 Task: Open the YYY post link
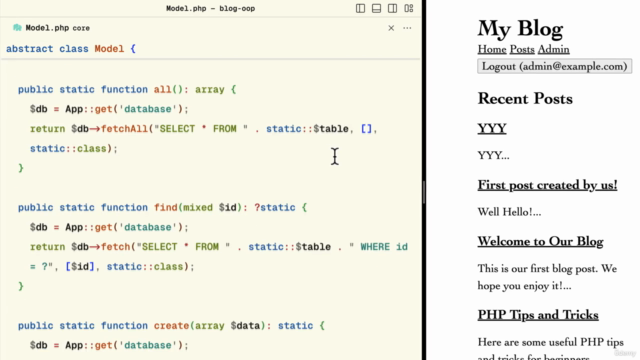tap(492, 128)
